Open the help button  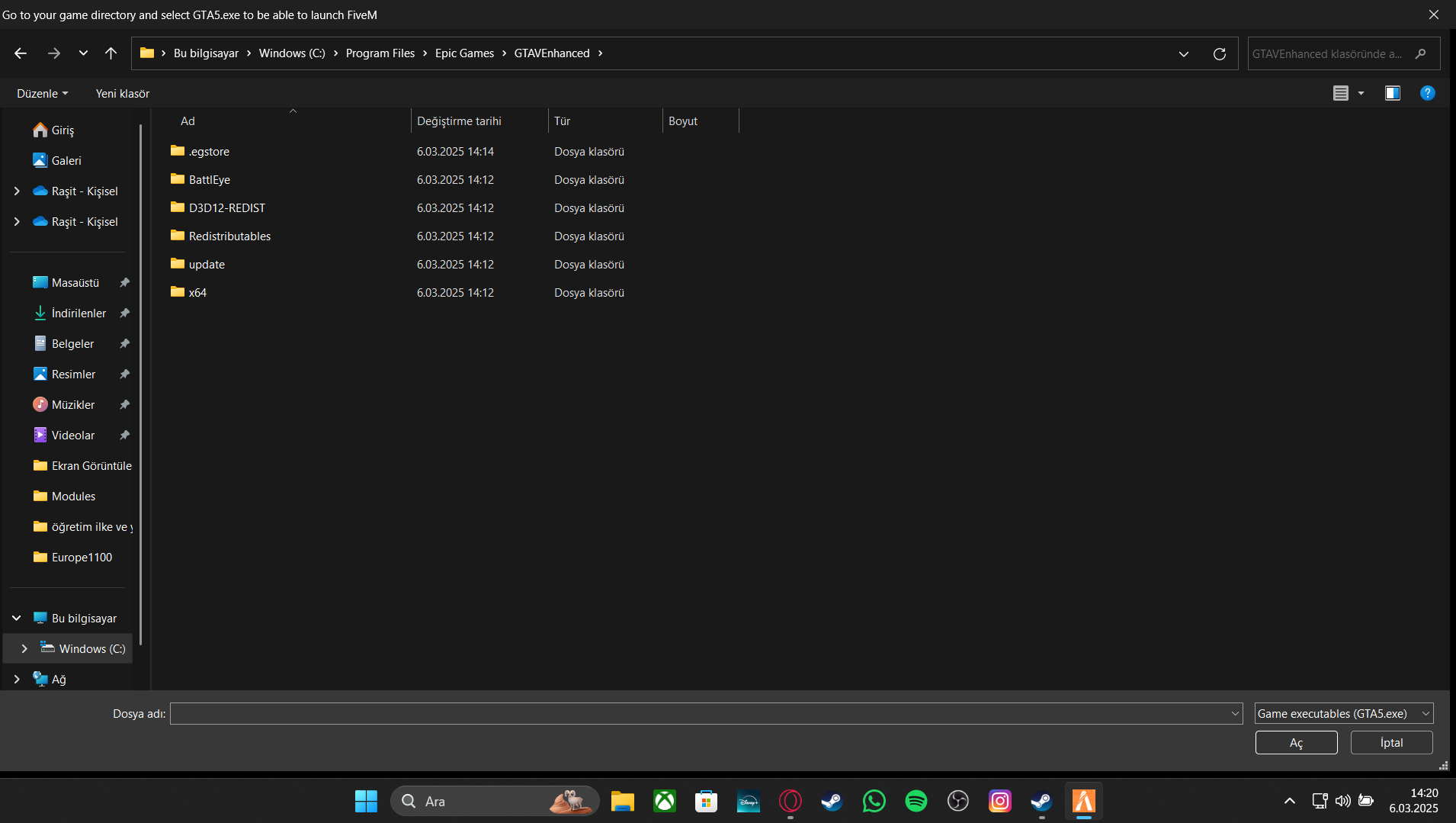pyautogui.click(x=1428, y=93)
